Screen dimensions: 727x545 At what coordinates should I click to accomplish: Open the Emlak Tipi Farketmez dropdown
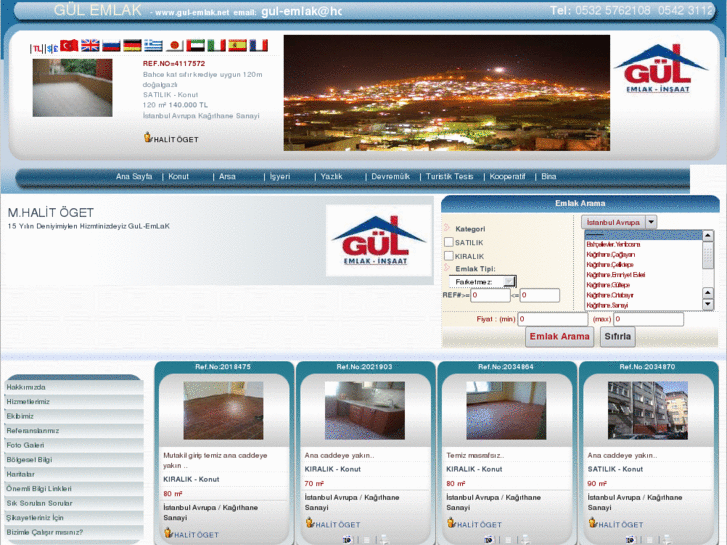(482, 282)
